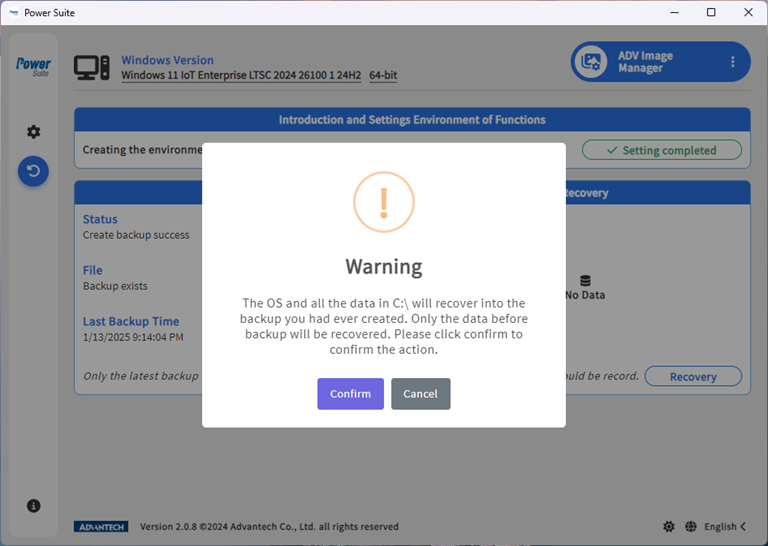Click the computer monitor icon

click(x=92, y=68)
